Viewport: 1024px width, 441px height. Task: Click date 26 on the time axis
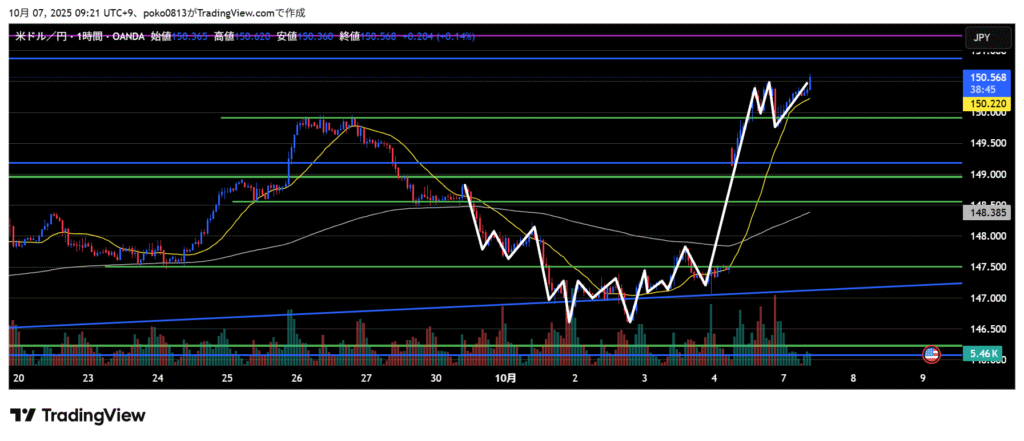coord(298,379)
